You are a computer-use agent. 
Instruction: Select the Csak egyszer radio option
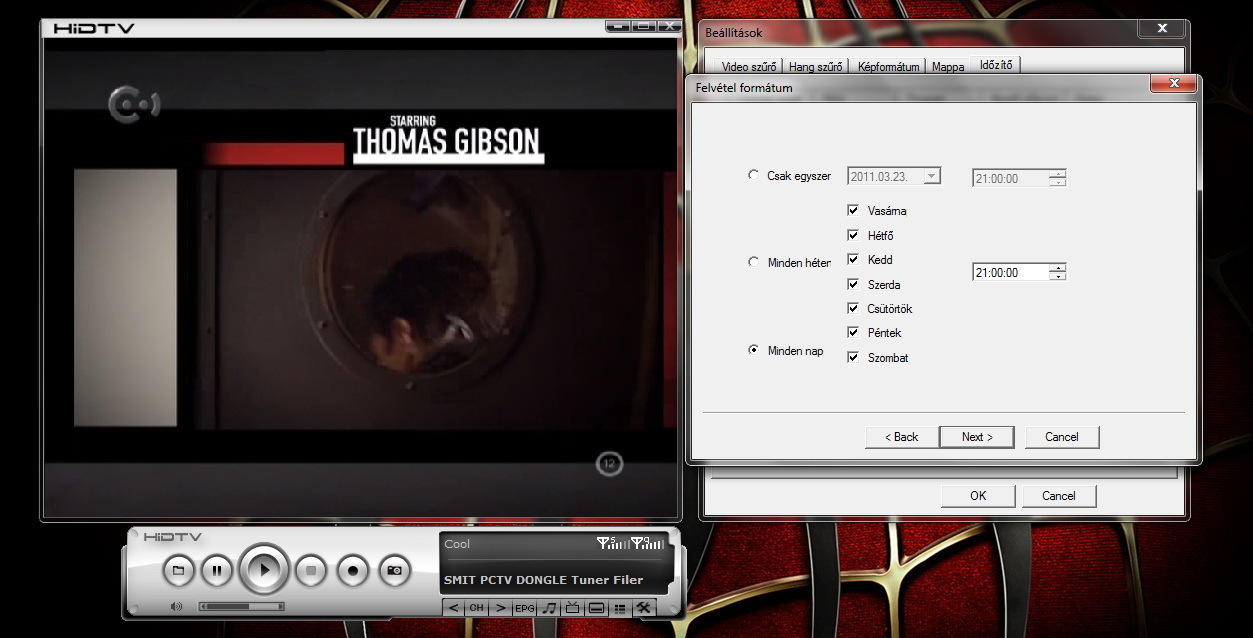(x=753, y=175)
